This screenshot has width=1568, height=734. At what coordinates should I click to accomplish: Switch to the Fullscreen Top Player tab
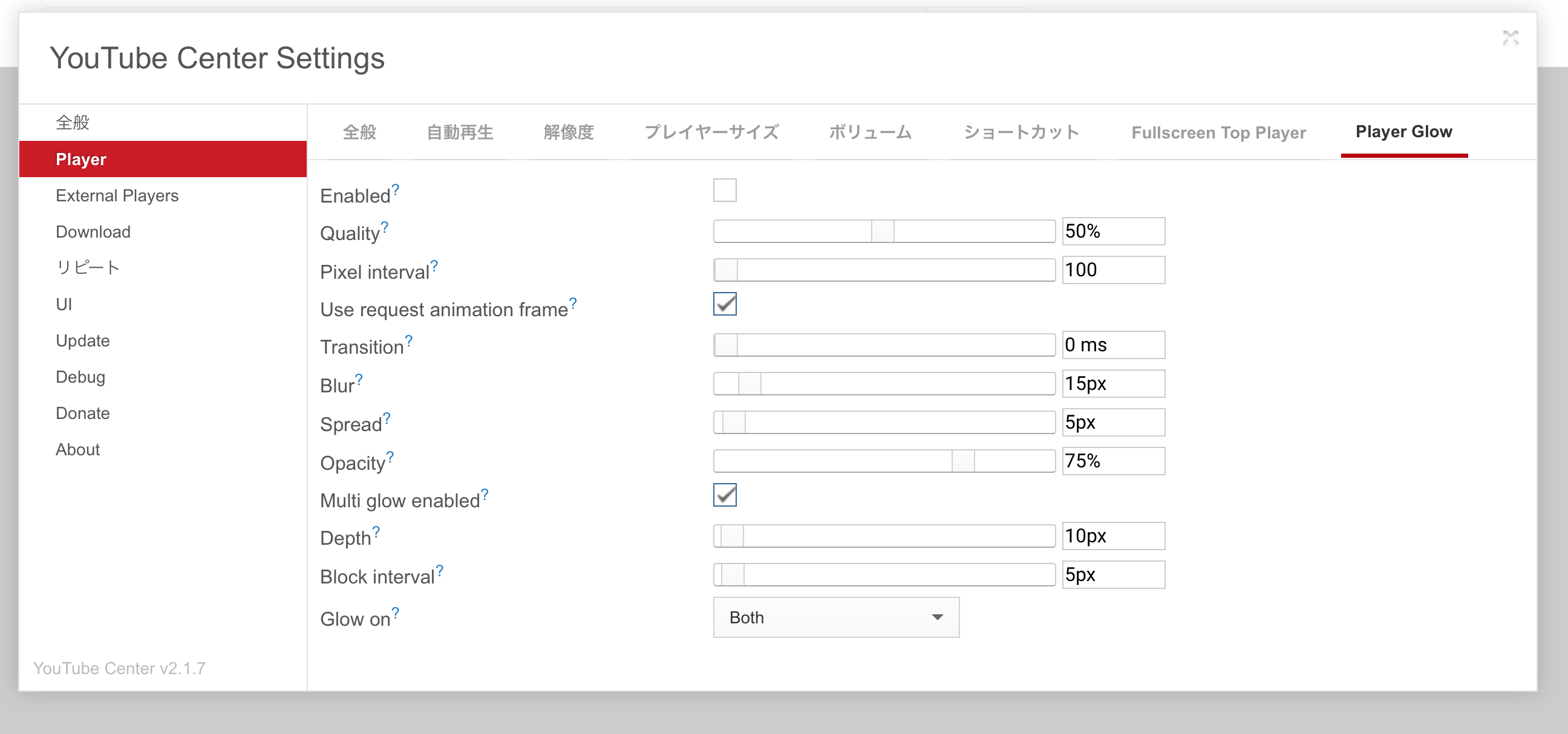point(1218,132)
